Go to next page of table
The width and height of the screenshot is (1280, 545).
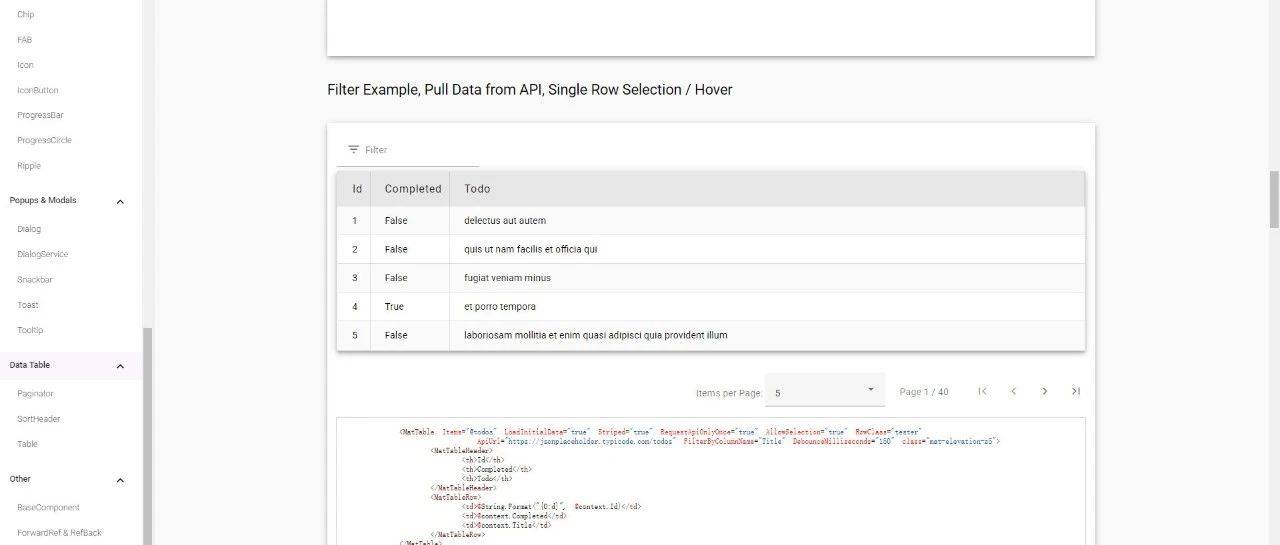pos(1044,391)
